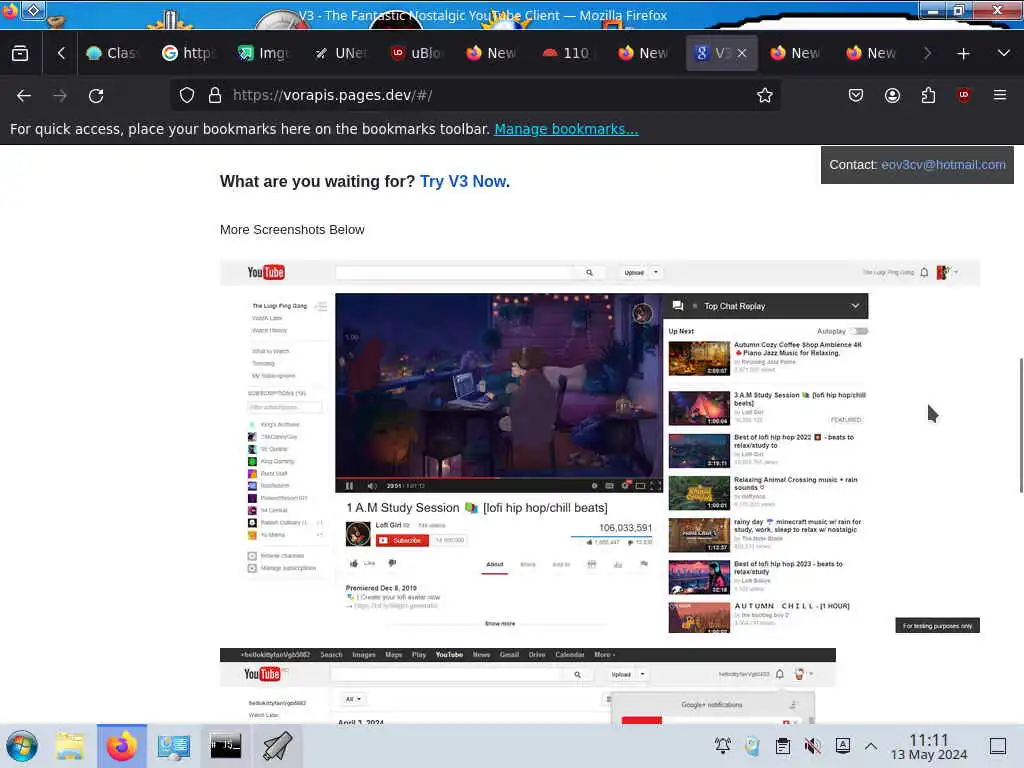The width and height of the screenshot is (1024, 768).
Task: Click the Autumn Cozy Coffee Shop thumbnail
Action: coord(699,359)
